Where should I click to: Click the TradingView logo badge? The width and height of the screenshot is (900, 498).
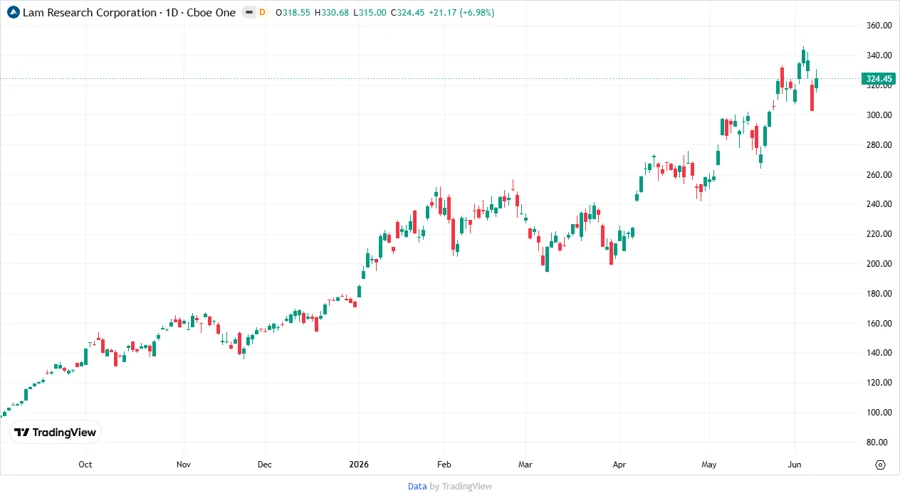pos(56,432)
